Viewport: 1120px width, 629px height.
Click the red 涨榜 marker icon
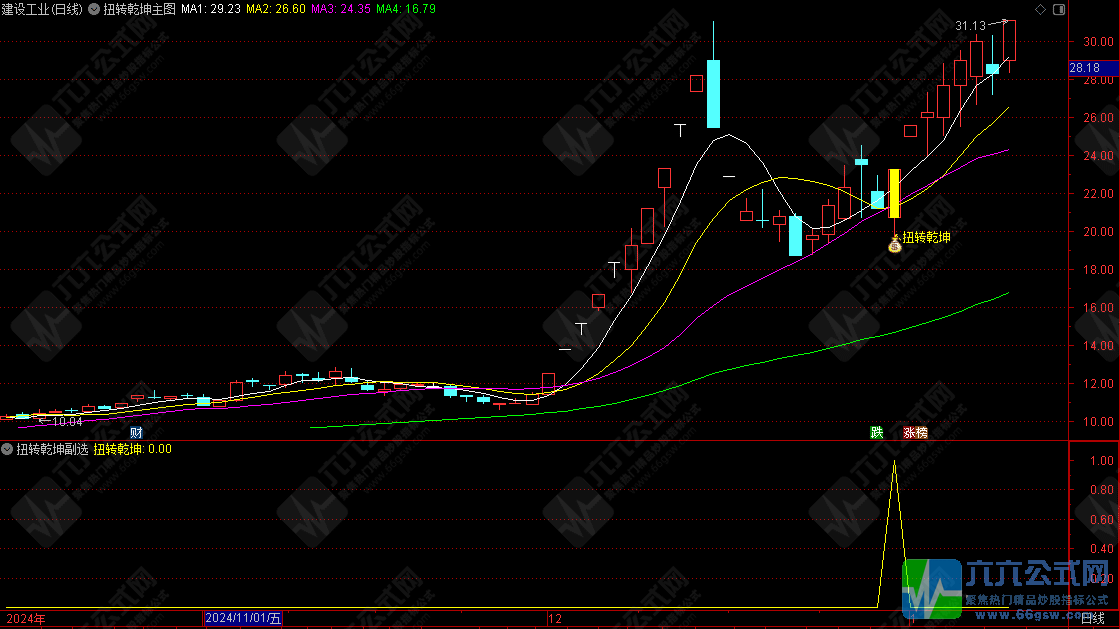pos(915,433)
